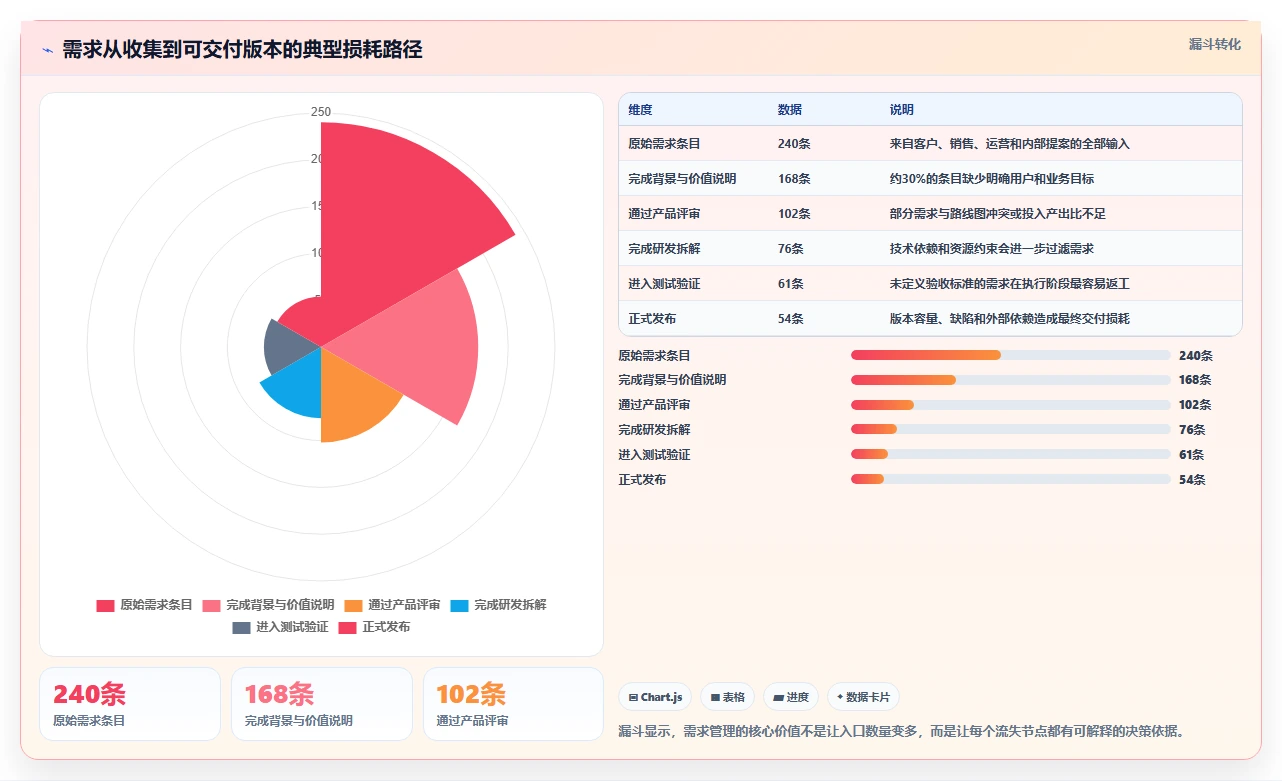Click the chart axis label 250
The width and height of the screenshot is (1282, 781).
click(321, 112)
